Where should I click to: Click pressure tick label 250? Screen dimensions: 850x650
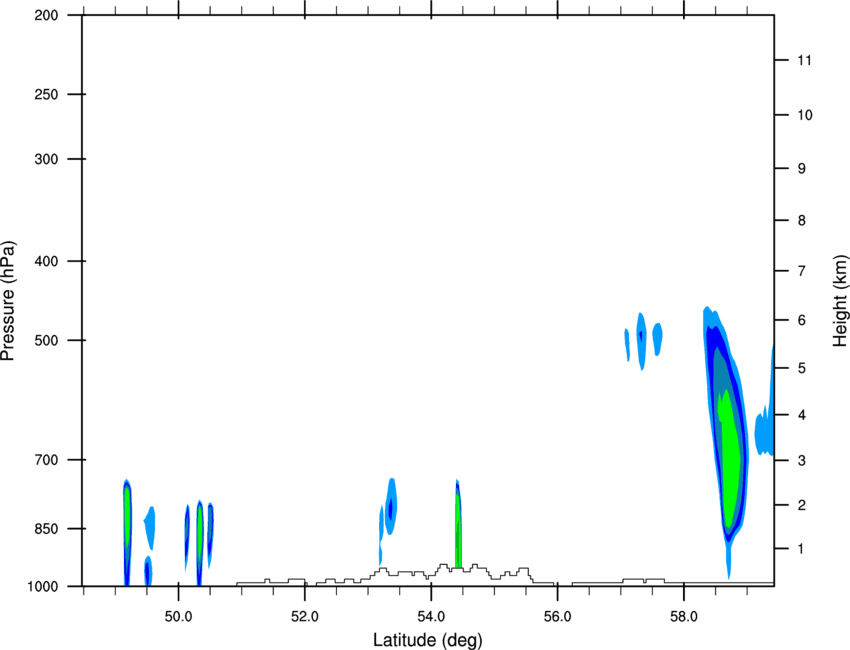46,94
